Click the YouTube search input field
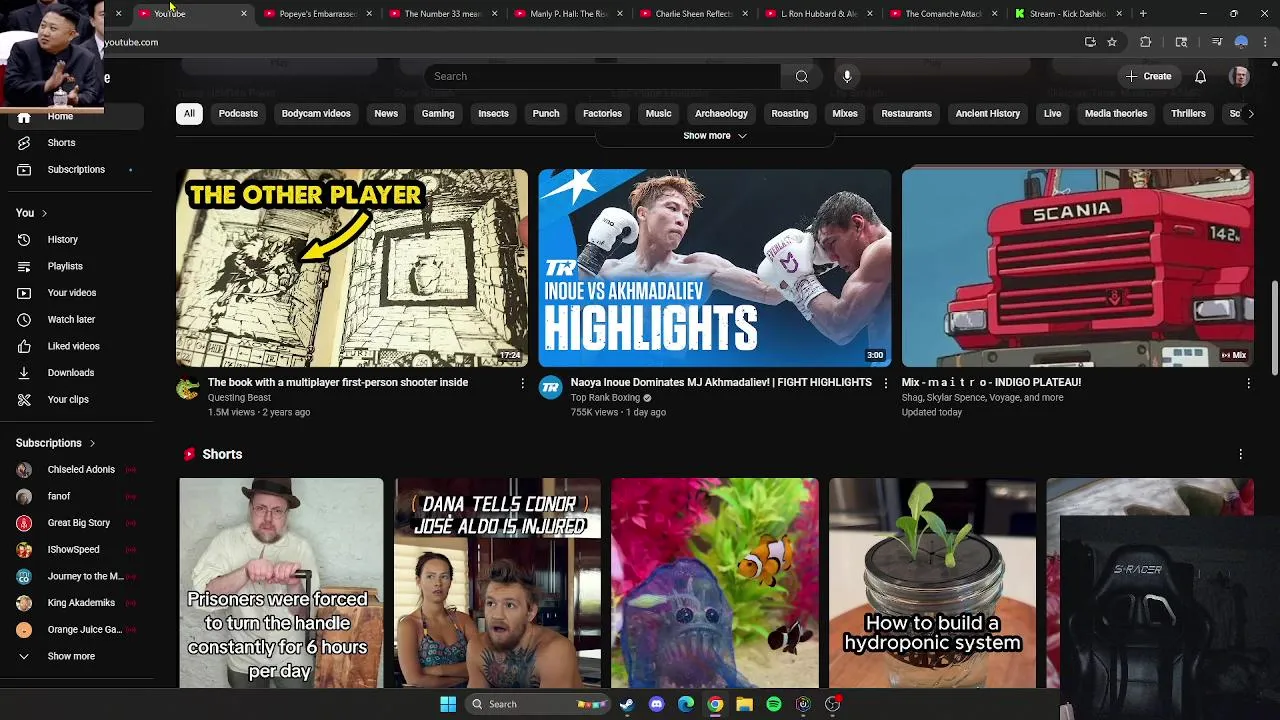 tap(602, 76)
